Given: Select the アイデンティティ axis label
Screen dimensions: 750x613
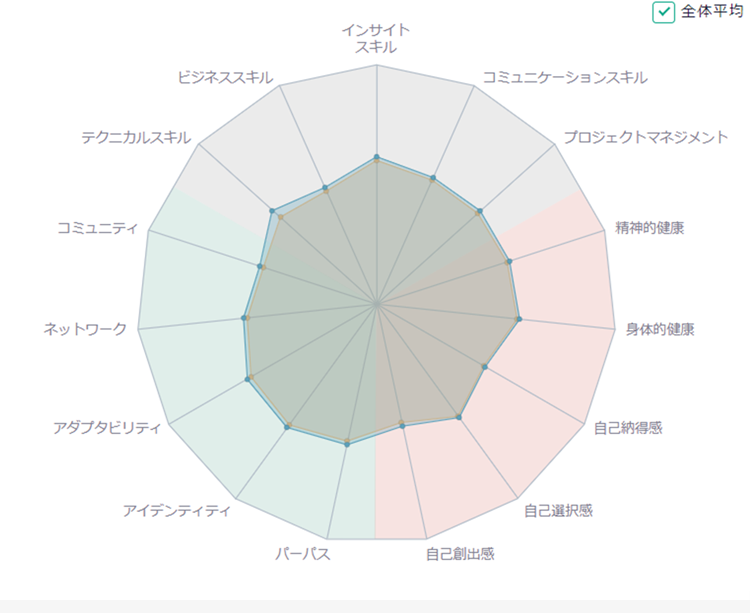Looking at the screenshot, I should coord(177,511).
